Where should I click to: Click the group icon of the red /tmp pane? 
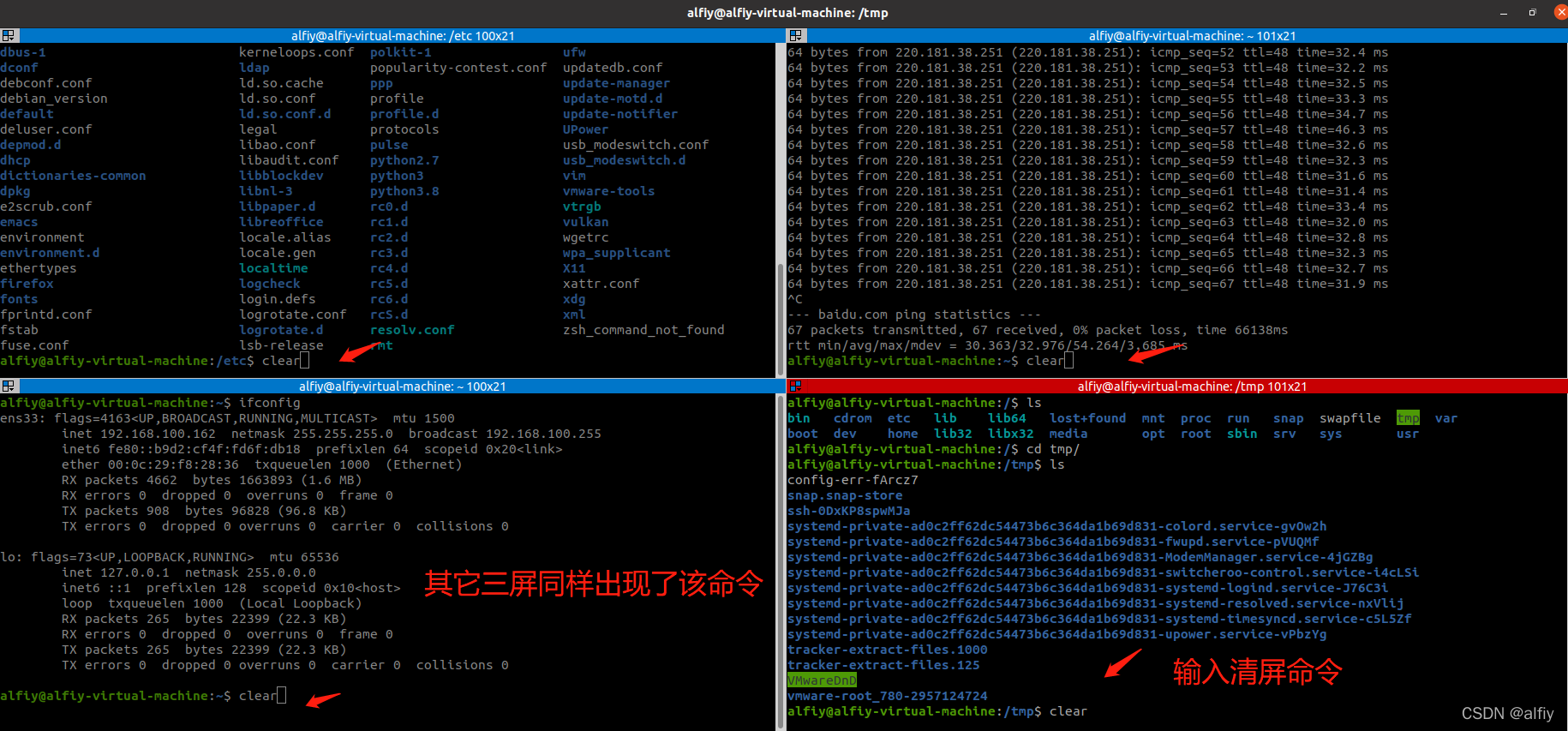pyautogui.click(x=795, y=386)
